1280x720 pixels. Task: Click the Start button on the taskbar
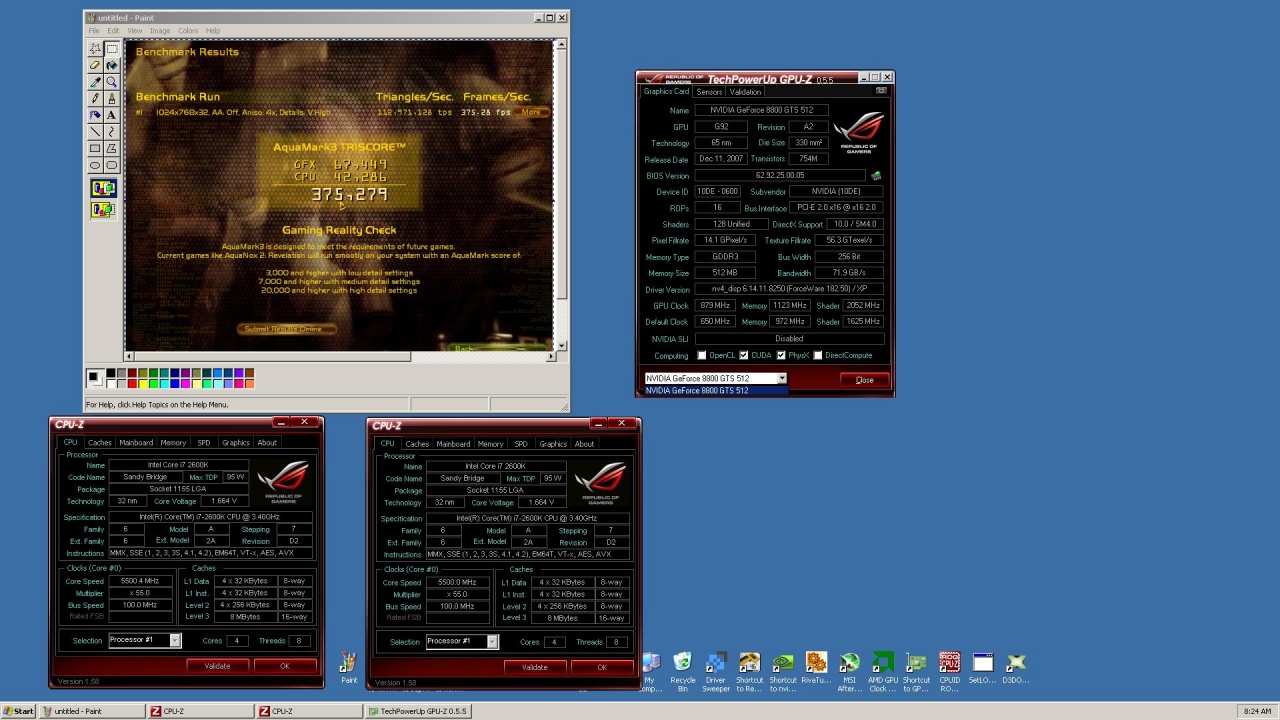(18, 711)
